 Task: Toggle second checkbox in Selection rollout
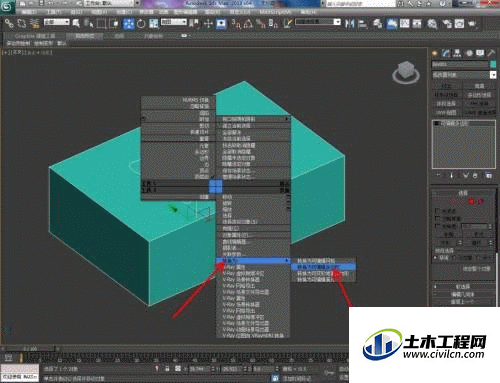pos(438,218)
